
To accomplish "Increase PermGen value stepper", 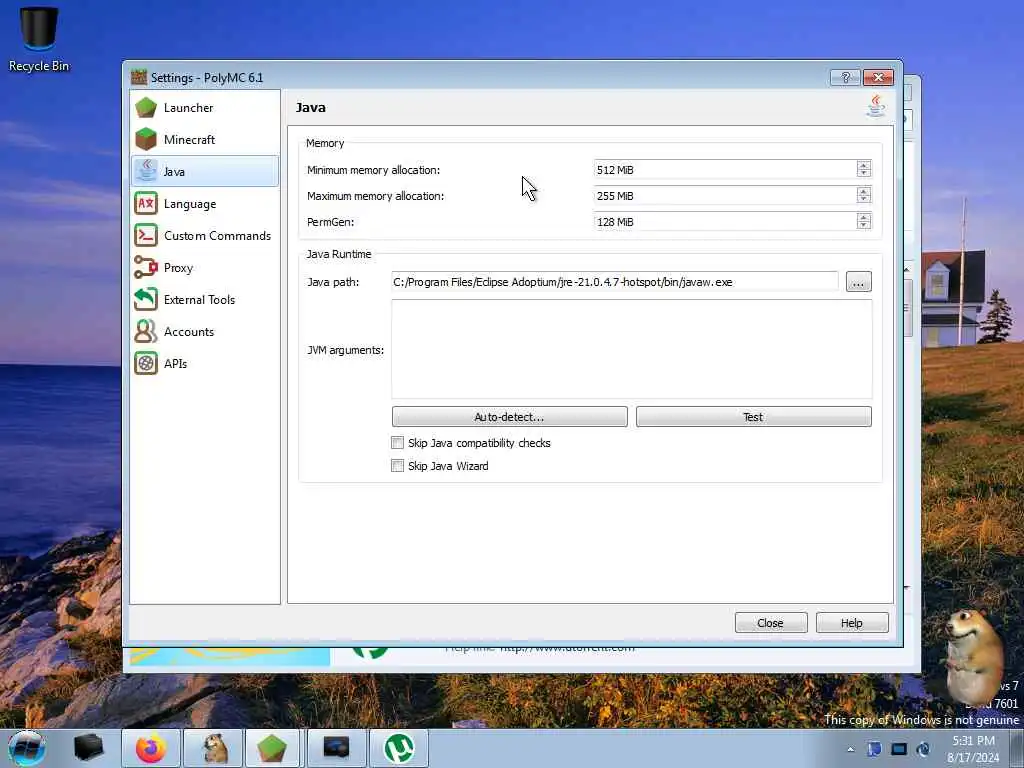I will coord(863,217).
